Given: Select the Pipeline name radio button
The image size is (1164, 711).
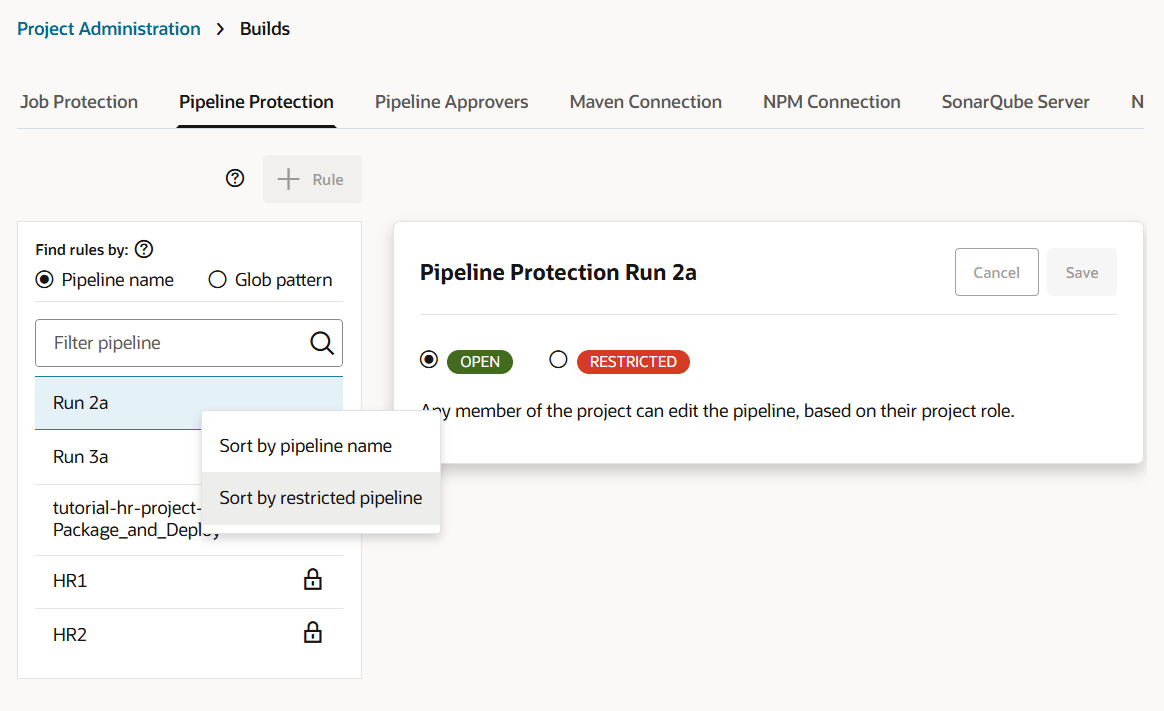Looking at the screenshot, I should [x=44, y=280].
